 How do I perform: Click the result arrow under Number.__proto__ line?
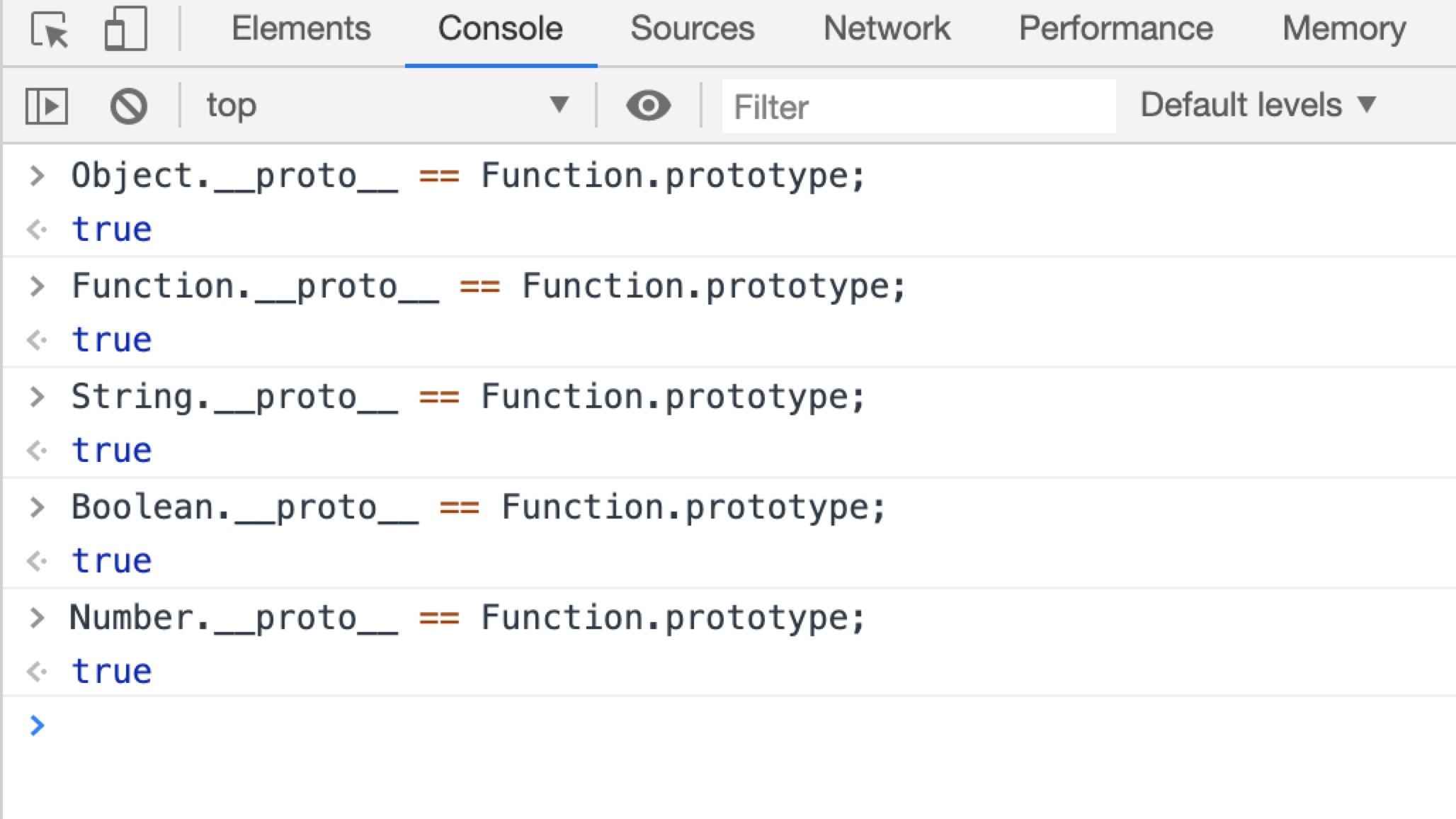coord(37,672)
